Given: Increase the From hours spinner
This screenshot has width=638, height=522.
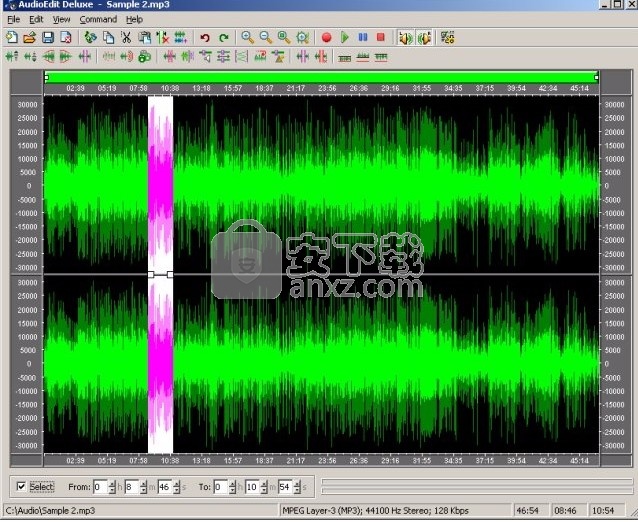Looking at the screenshot, I should pos(112,483).
